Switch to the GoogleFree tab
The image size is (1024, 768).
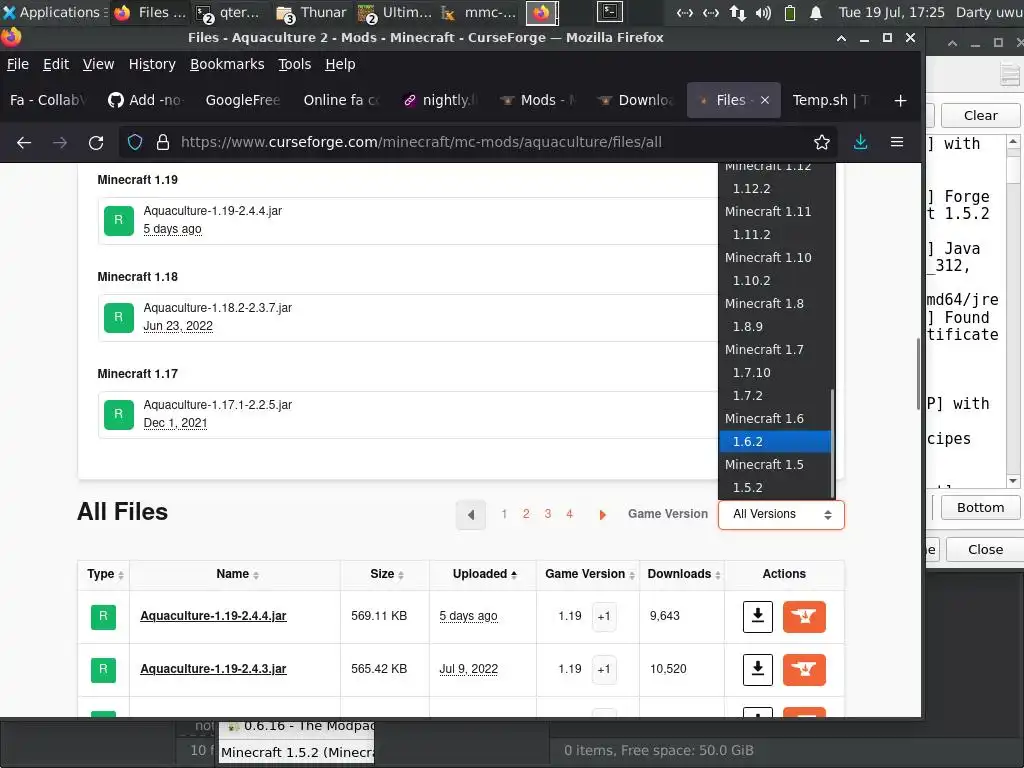coord(242,101)
